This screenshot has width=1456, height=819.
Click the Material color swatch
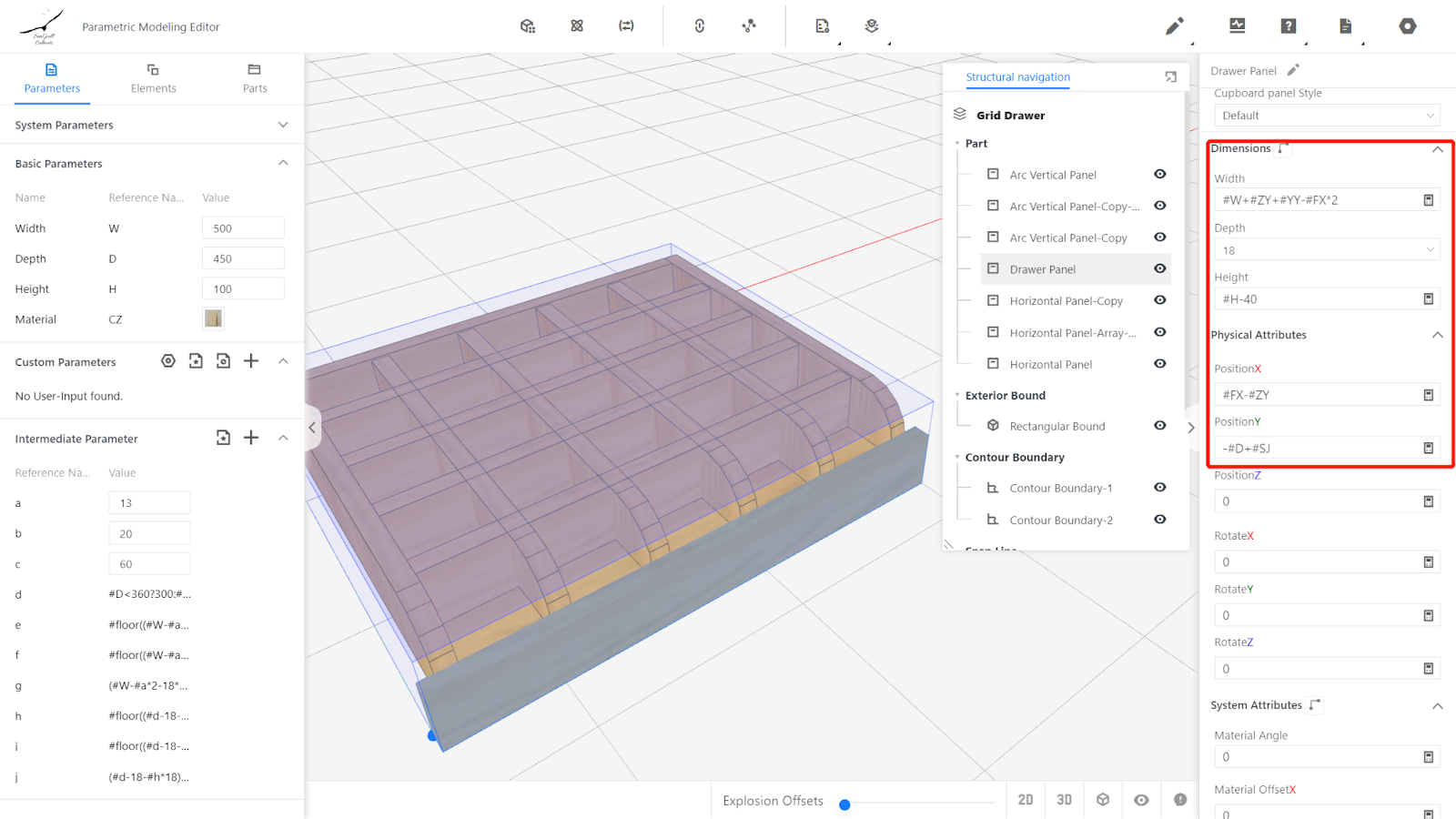(x=213, y=318)
